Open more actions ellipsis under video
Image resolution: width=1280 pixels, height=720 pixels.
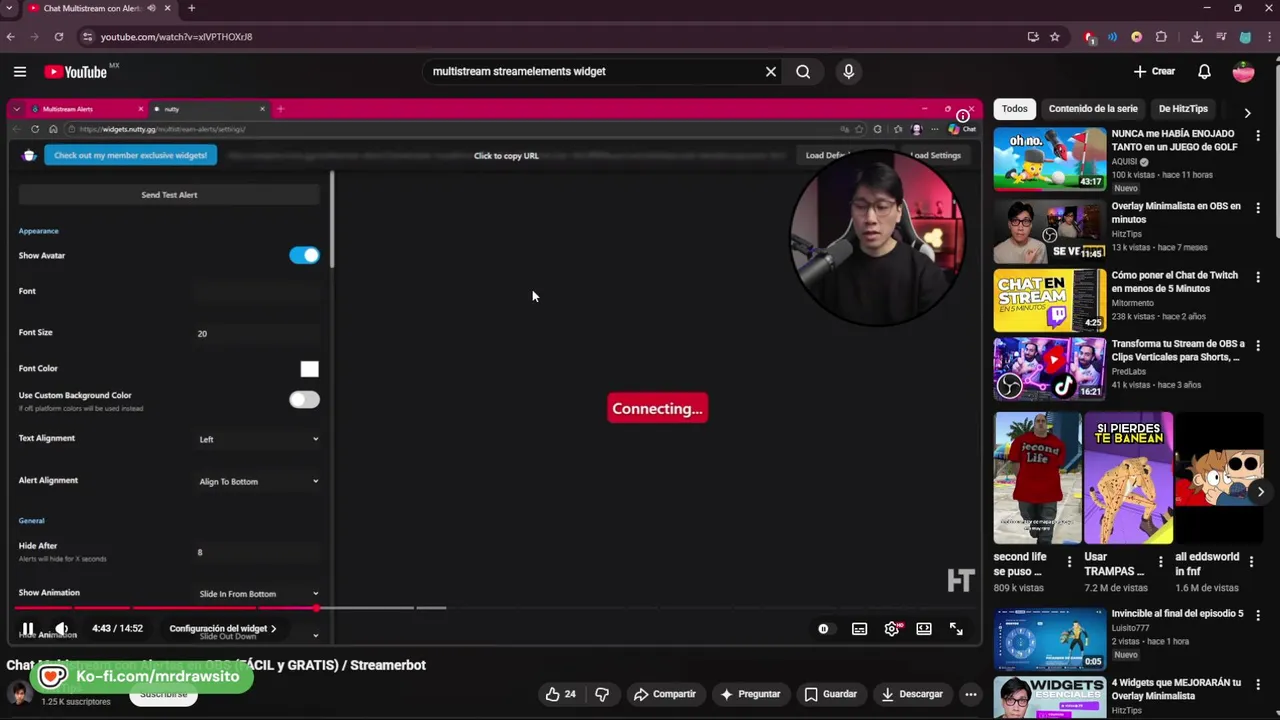970,694
